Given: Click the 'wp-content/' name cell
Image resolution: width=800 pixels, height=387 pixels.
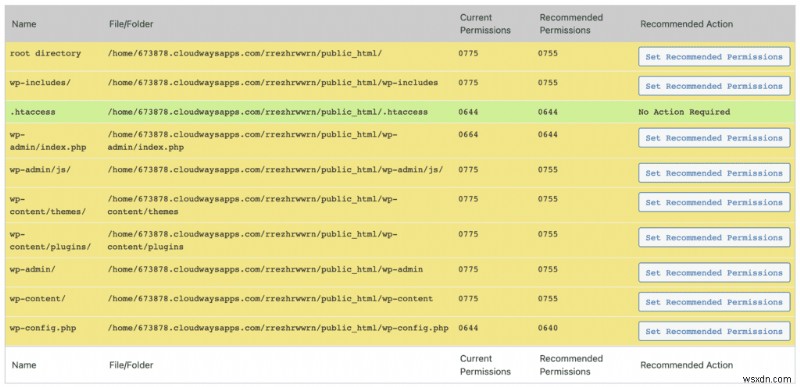Looking at the screenshot, I should tap(38, 299).
